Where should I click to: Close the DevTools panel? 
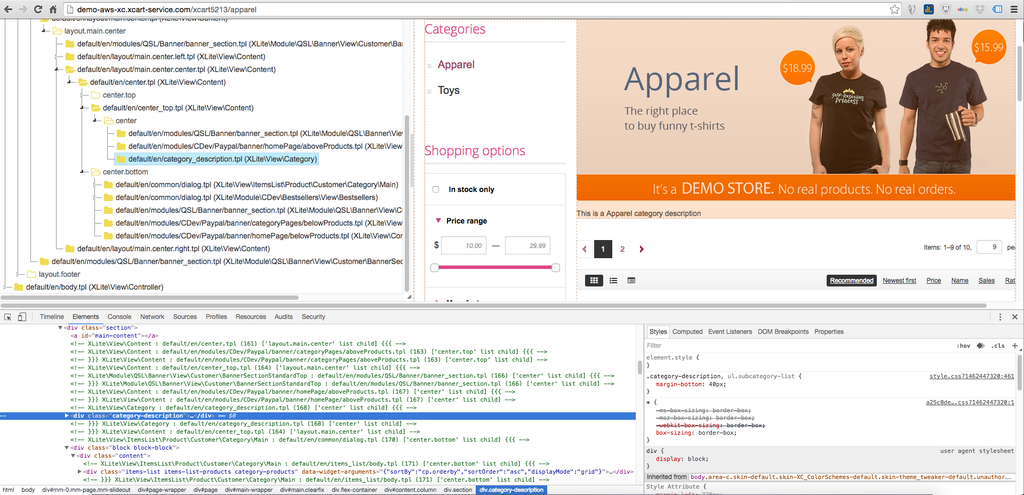(1016, 317)
